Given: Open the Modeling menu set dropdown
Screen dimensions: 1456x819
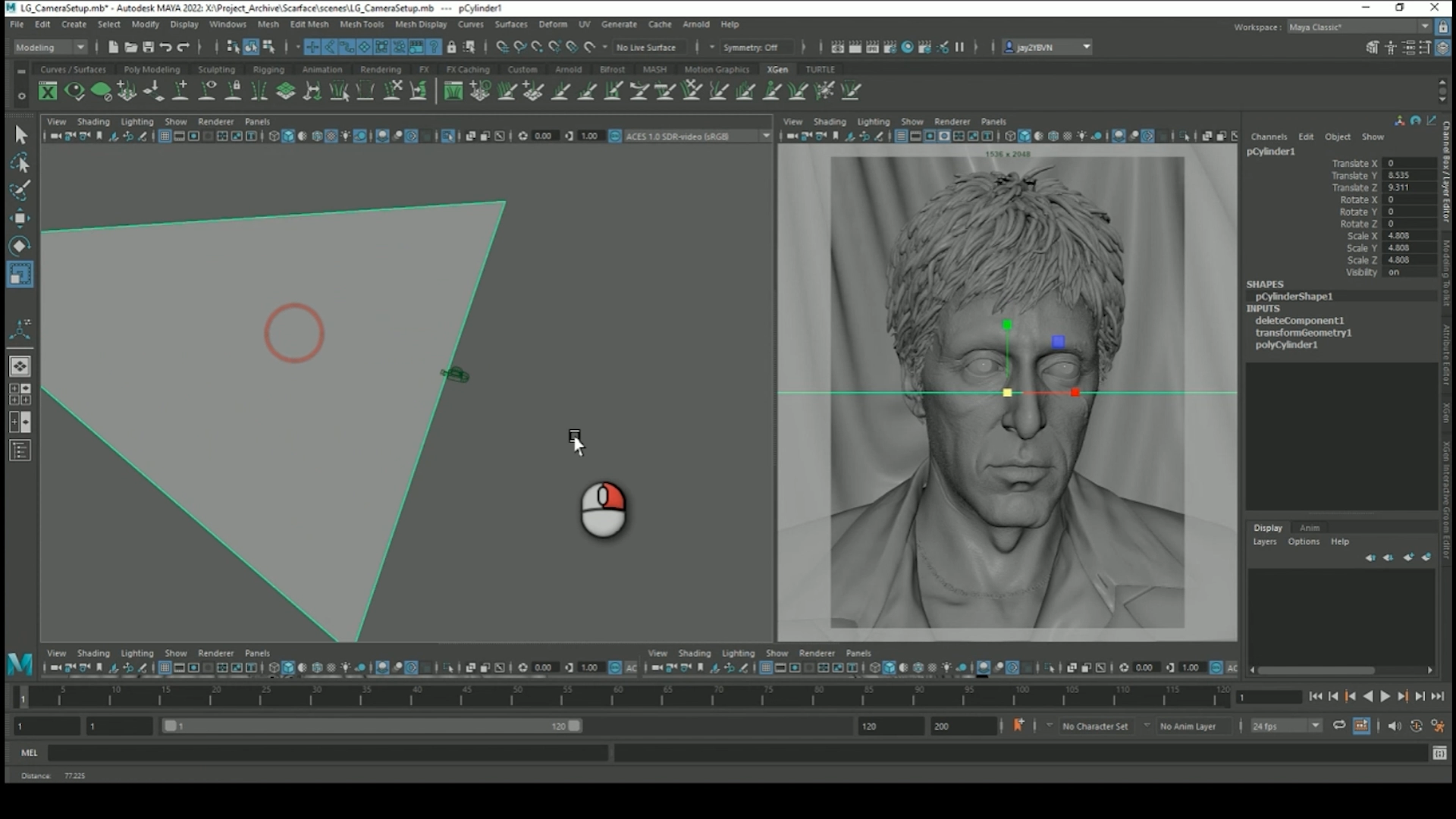Looking at the screenshot, I should pyautogui.click(x=50, y=47).
